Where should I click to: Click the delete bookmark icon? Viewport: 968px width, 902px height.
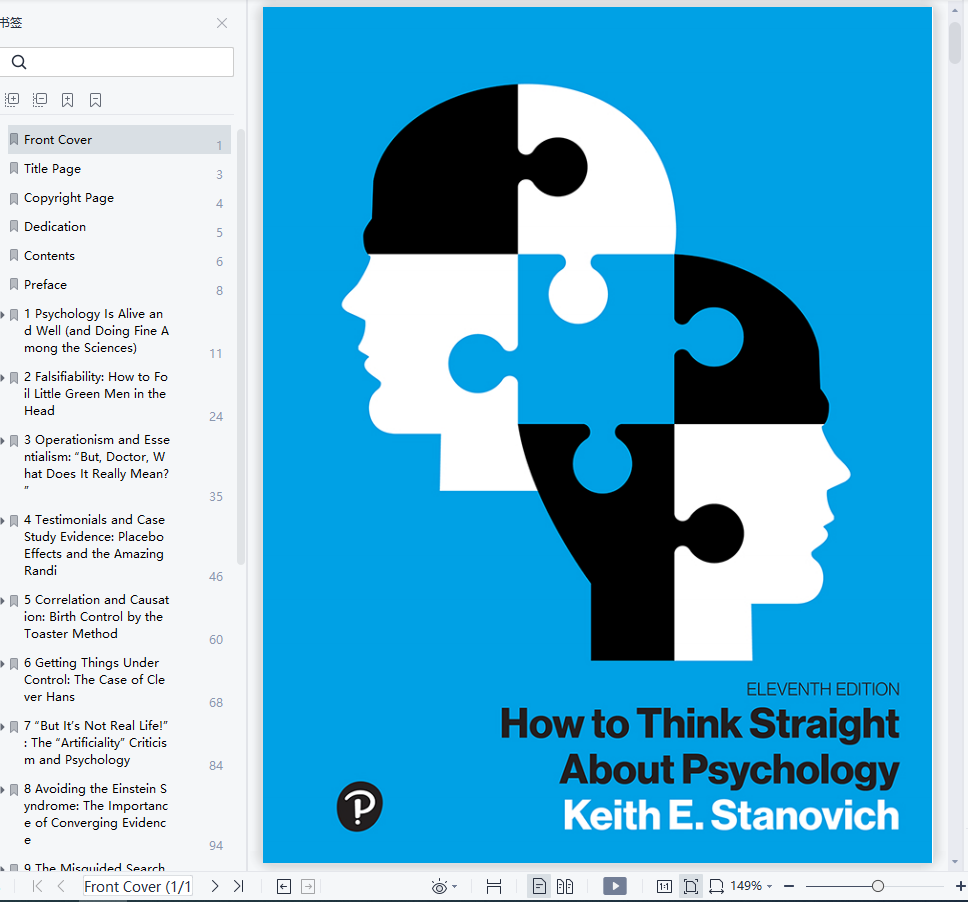tap(96, 100)
